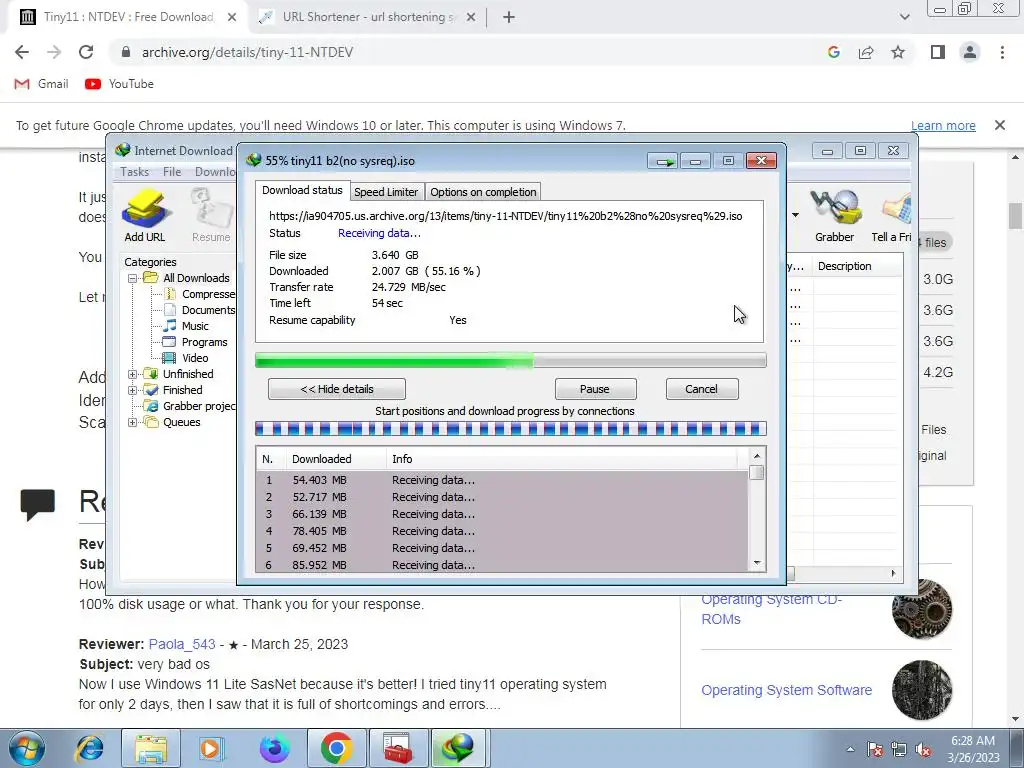This screenshot has width=1024, height=768.
Task: Expand the Finished category
Action: coord(133,390)
